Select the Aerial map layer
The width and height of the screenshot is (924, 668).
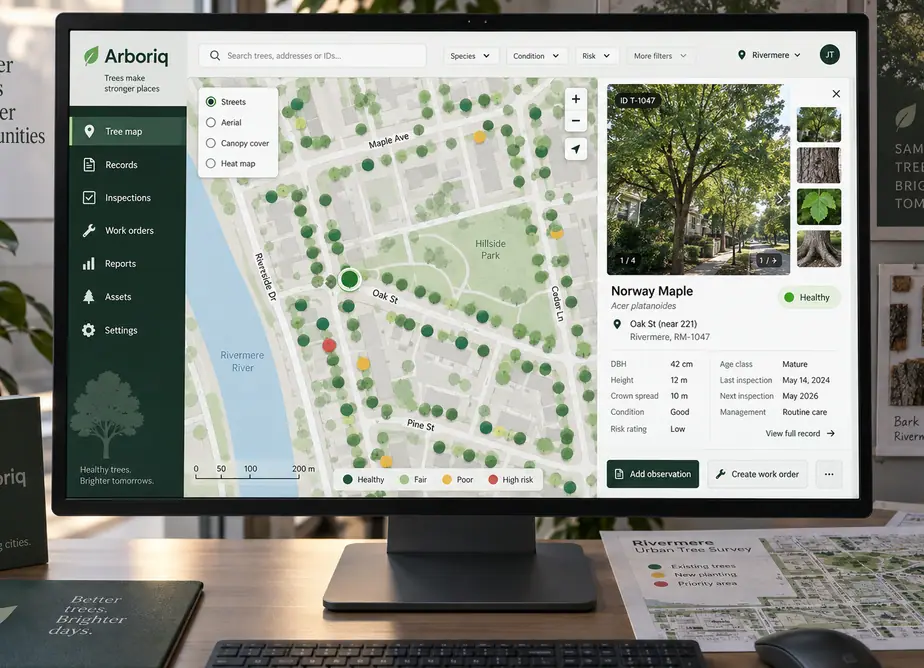point(211,123)
